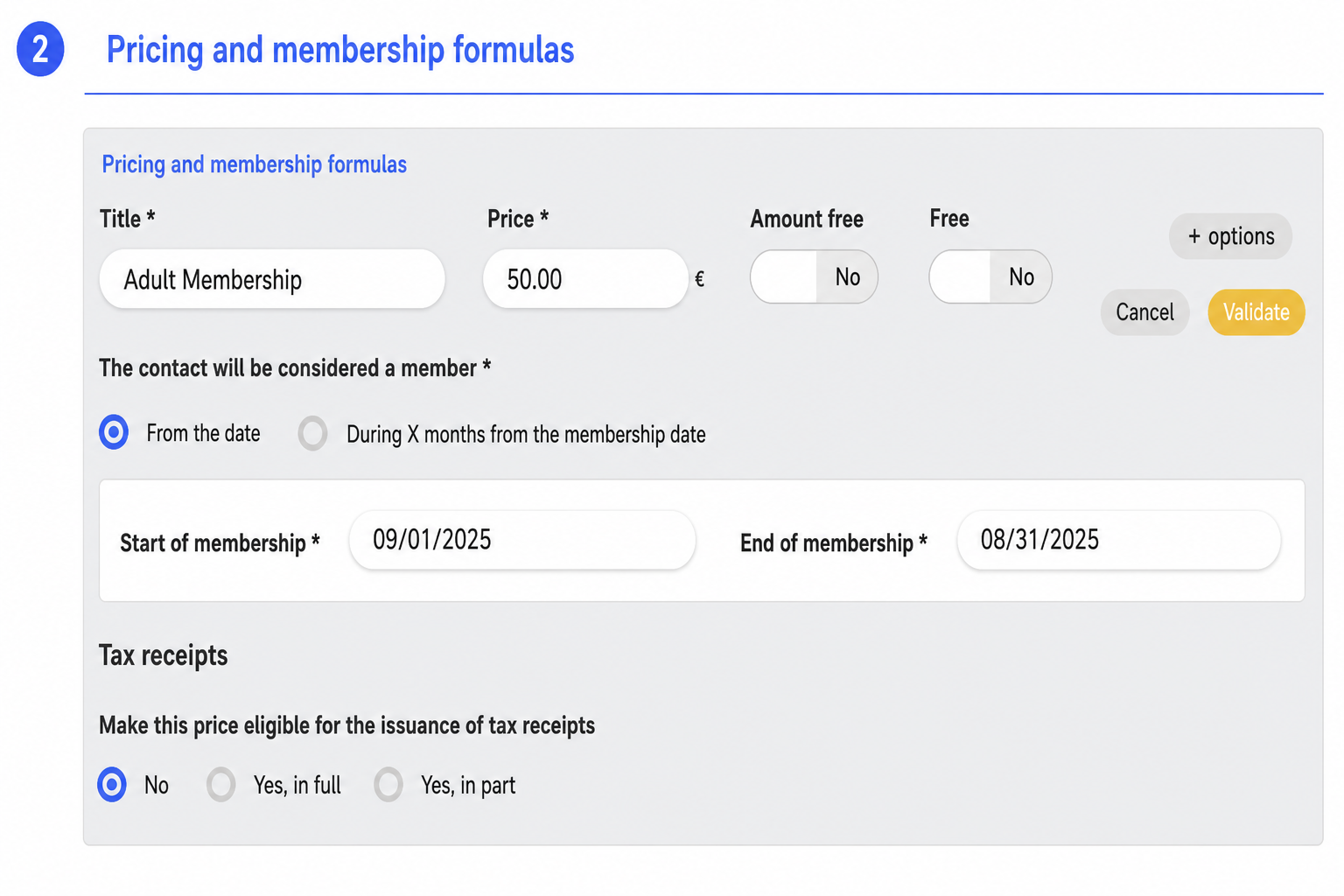Click the Pricing and membership formulas heading

pos(340,50)
